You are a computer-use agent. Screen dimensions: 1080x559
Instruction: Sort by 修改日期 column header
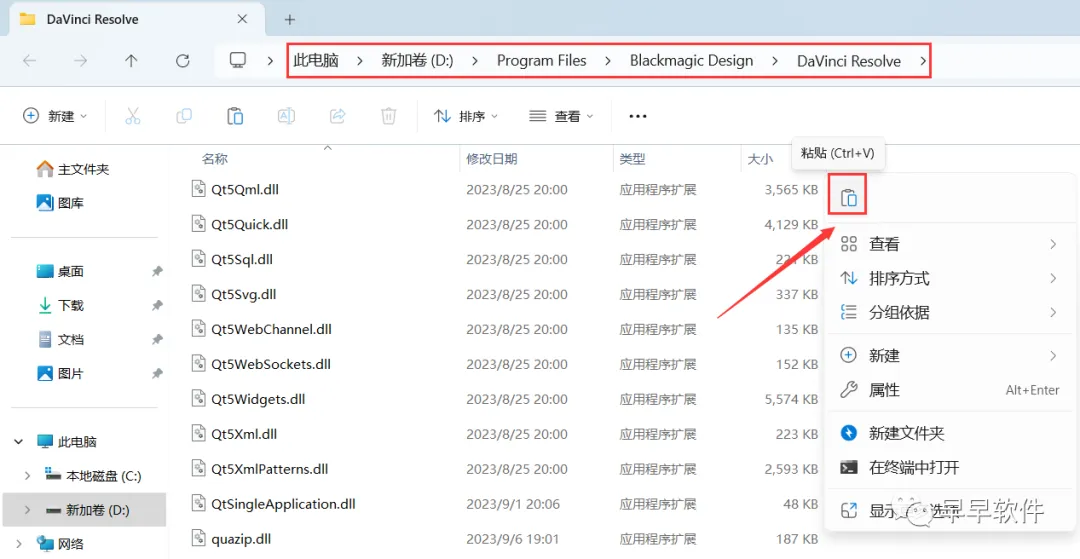492,159
